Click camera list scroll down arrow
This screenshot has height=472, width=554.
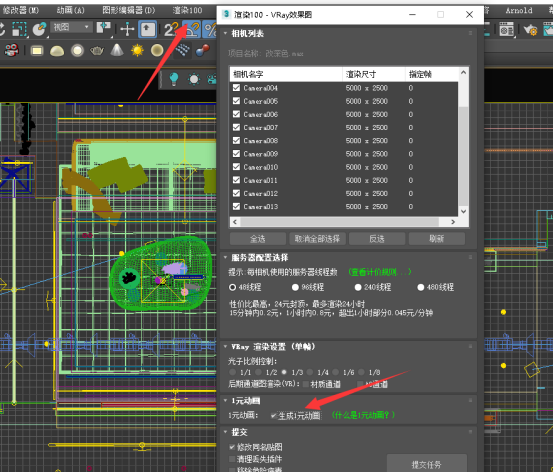(x=464, y=211)
